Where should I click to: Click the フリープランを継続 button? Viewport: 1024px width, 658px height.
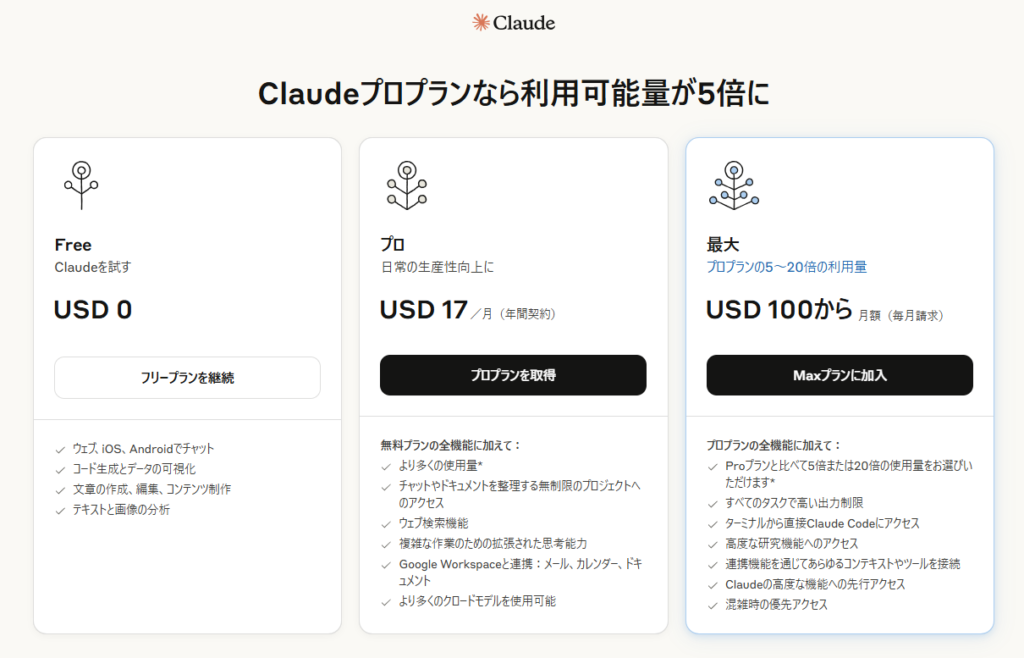[x=187, y=377]
